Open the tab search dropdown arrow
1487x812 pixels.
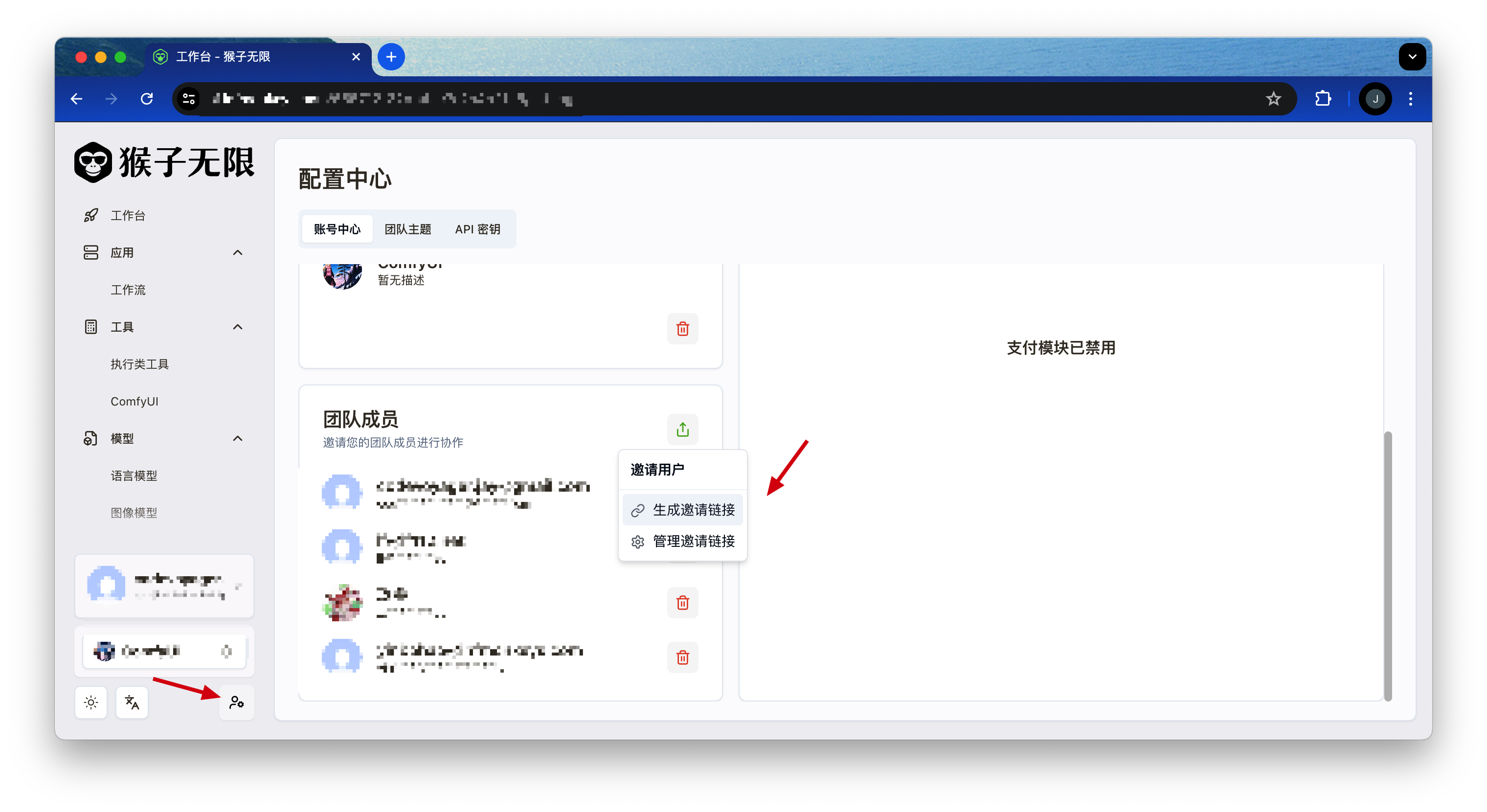pos(1413,57)
